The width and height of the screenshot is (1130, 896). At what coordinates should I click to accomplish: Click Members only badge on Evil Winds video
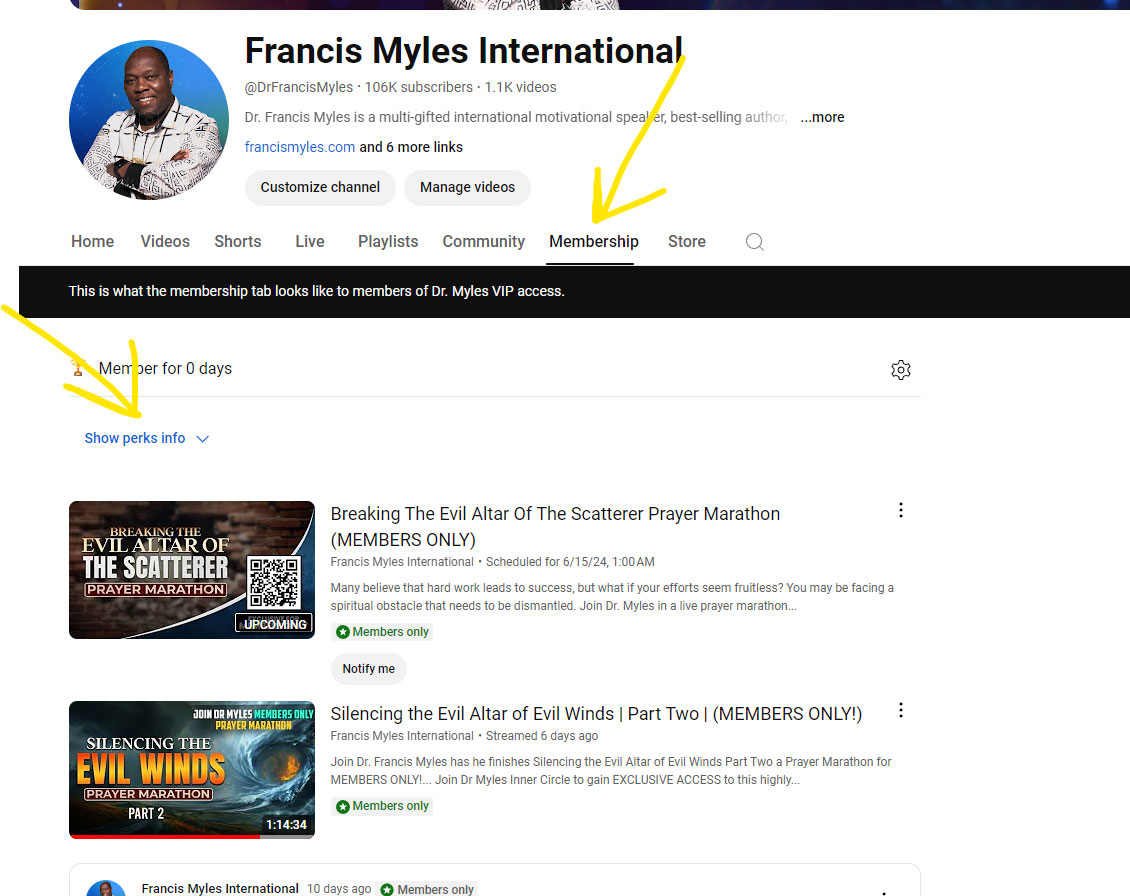(382, 806)
